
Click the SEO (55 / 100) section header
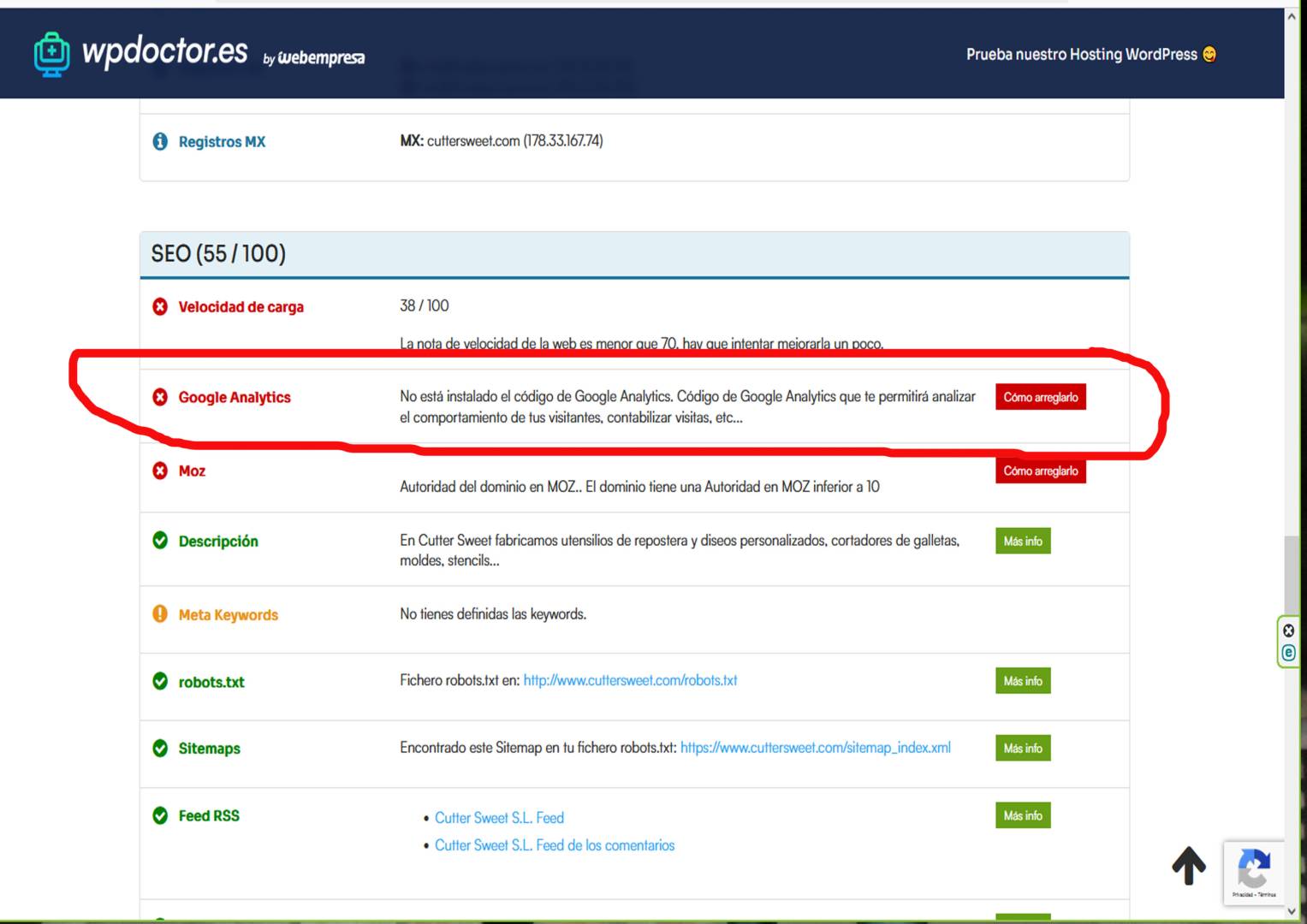click(634, 254)
